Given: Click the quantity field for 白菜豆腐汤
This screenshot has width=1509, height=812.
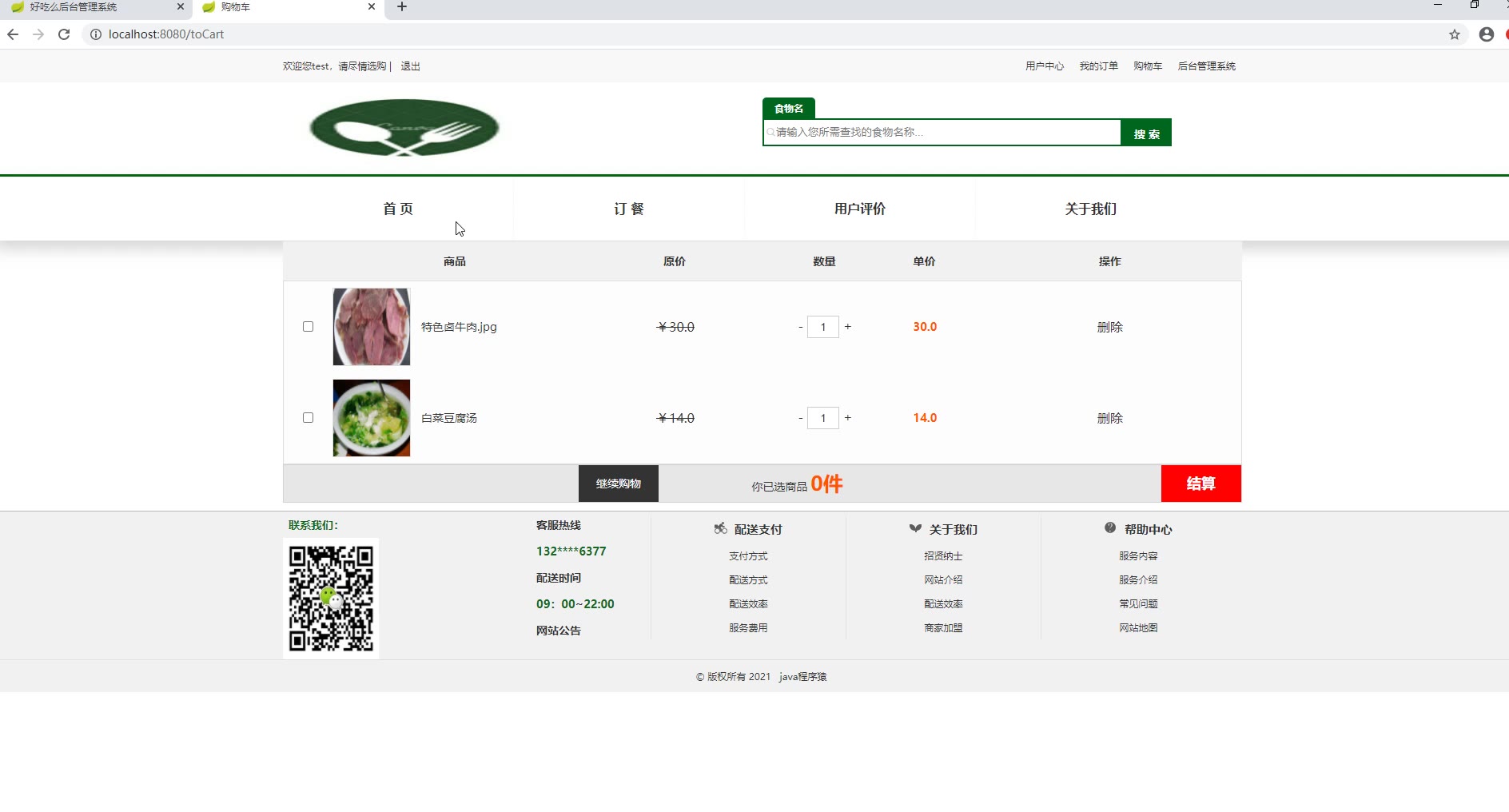Looking at the screenshot, I should [823, 418].
